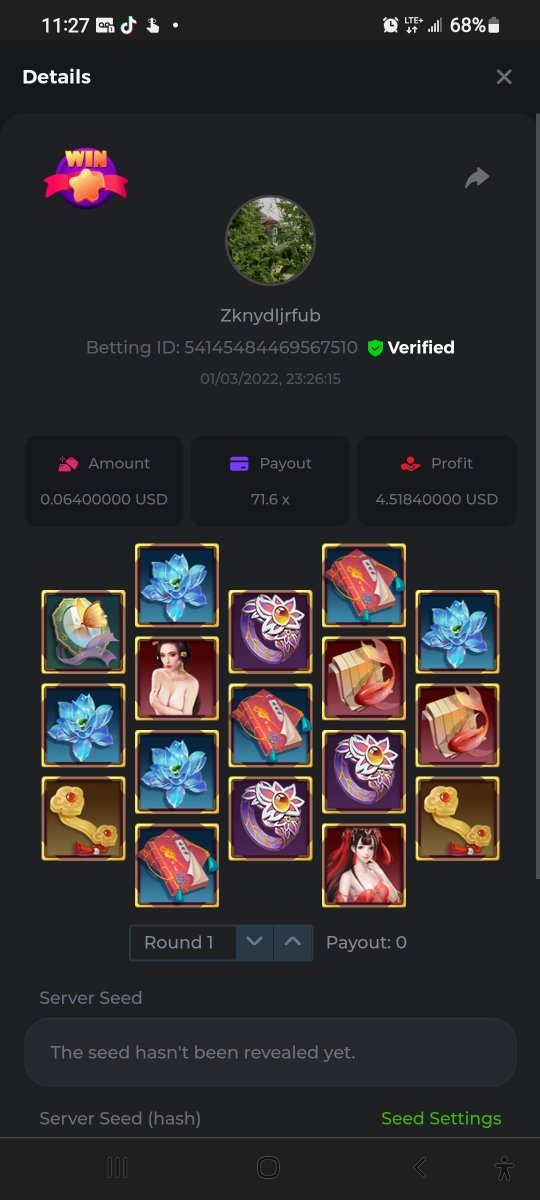Image resolution: width=540 pixels, height=1200 pixels.
Task: Tap the red Profit icon
Action: click(x=410, y=464)
